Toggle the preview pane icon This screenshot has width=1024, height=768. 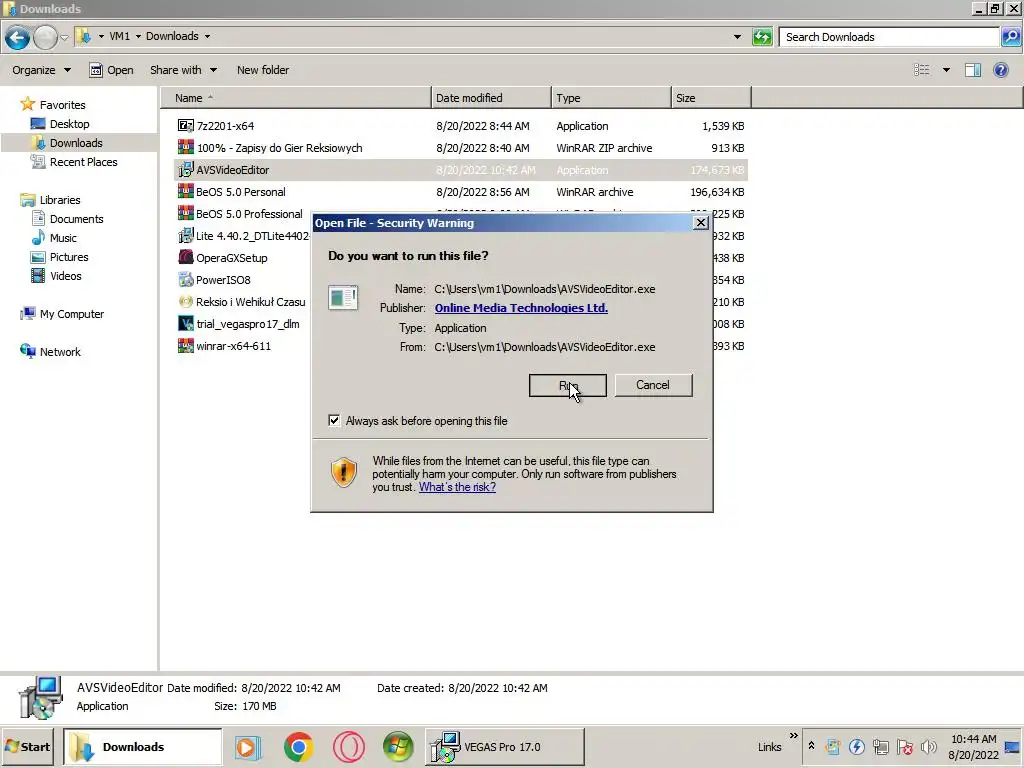point(973,70)
